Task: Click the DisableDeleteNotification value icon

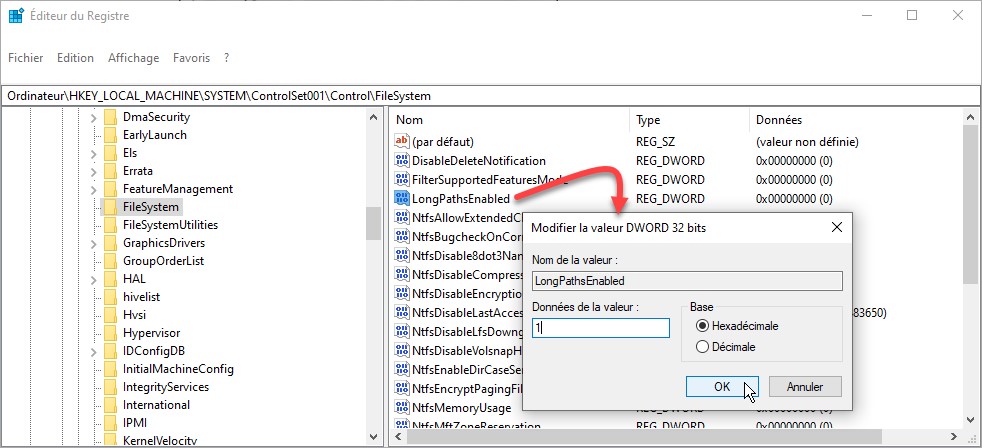Action: pos(403,161)
